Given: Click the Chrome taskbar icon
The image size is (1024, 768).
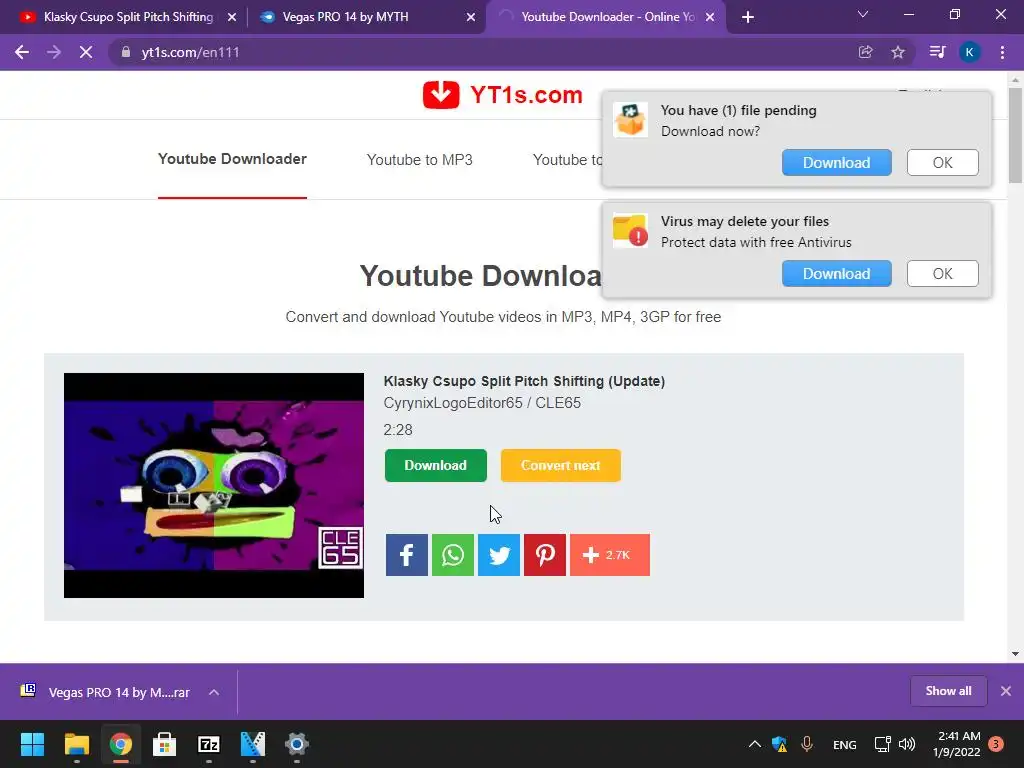Looking at the screenshot, I should click(120, 744).
